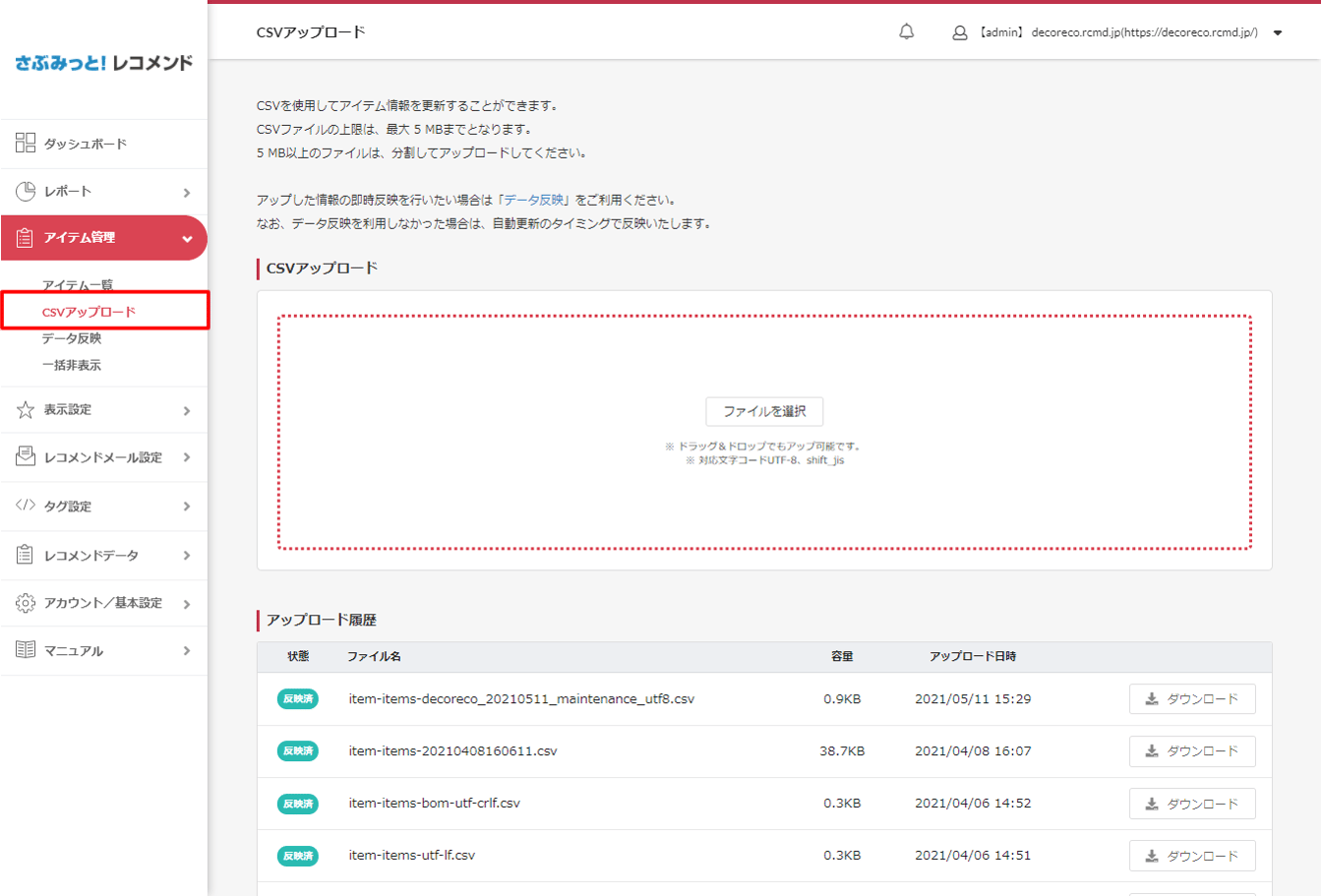The width and height of the screenshot is (1321, 896).
Task: Select データ反映 submenu item
Action: coord(72,338)
